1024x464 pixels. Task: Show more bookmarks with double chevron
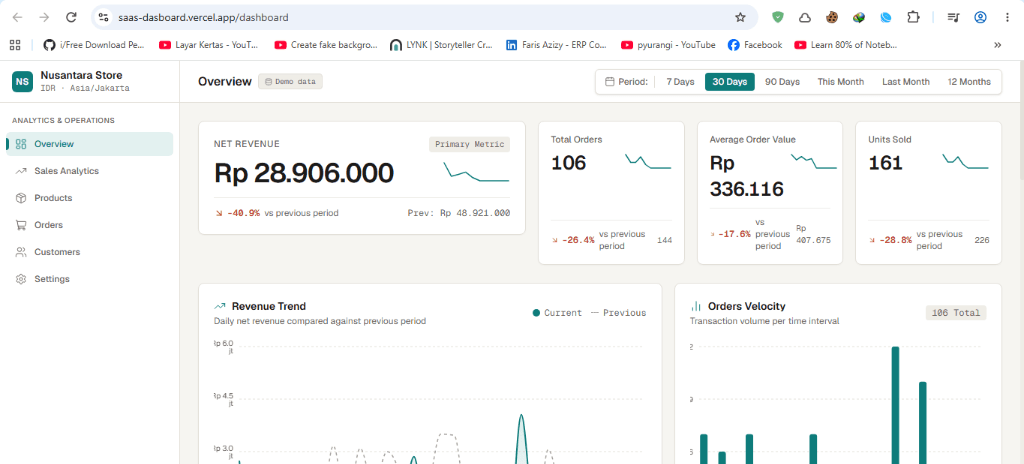(997, 45)
